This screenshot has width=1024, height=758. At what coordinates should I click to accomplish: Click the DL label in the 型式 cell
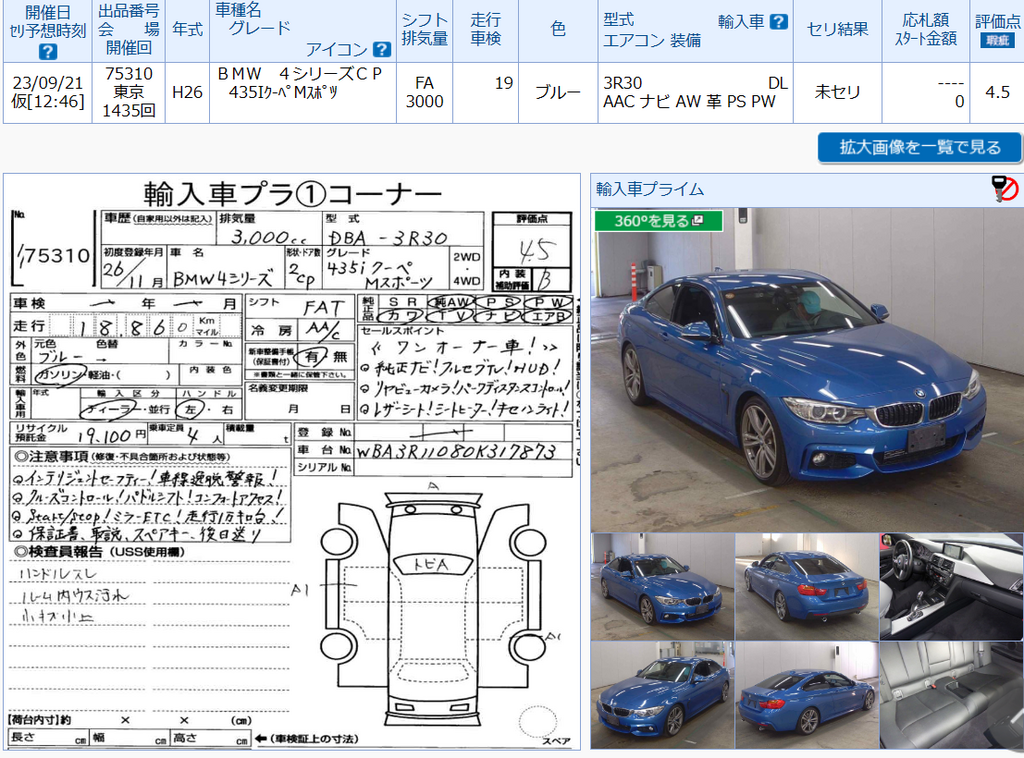pos(778,83)
